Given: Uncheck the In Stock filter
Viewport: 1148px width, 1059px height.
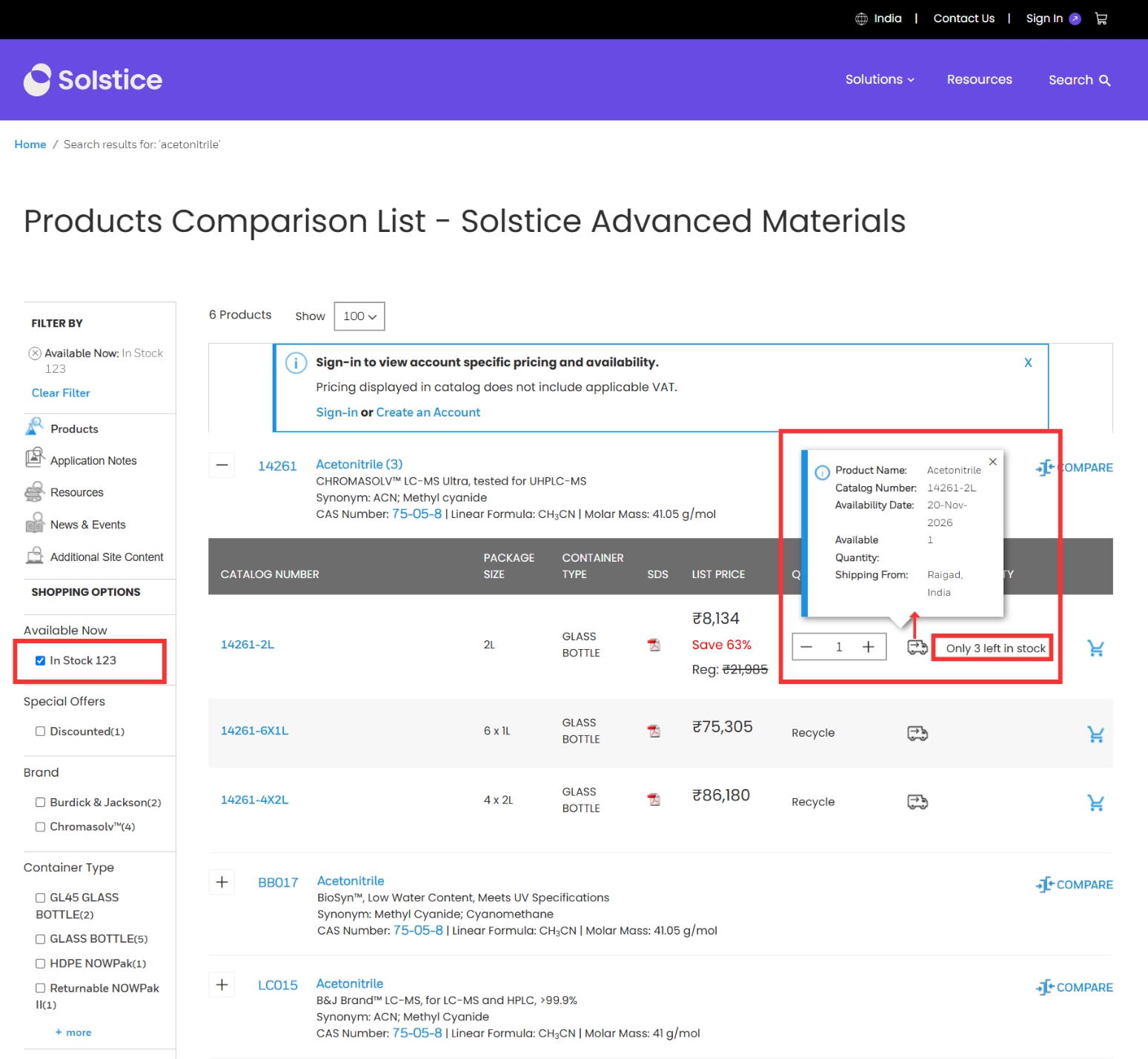Looking at the screenshot, I should click(x=40, y=660).
